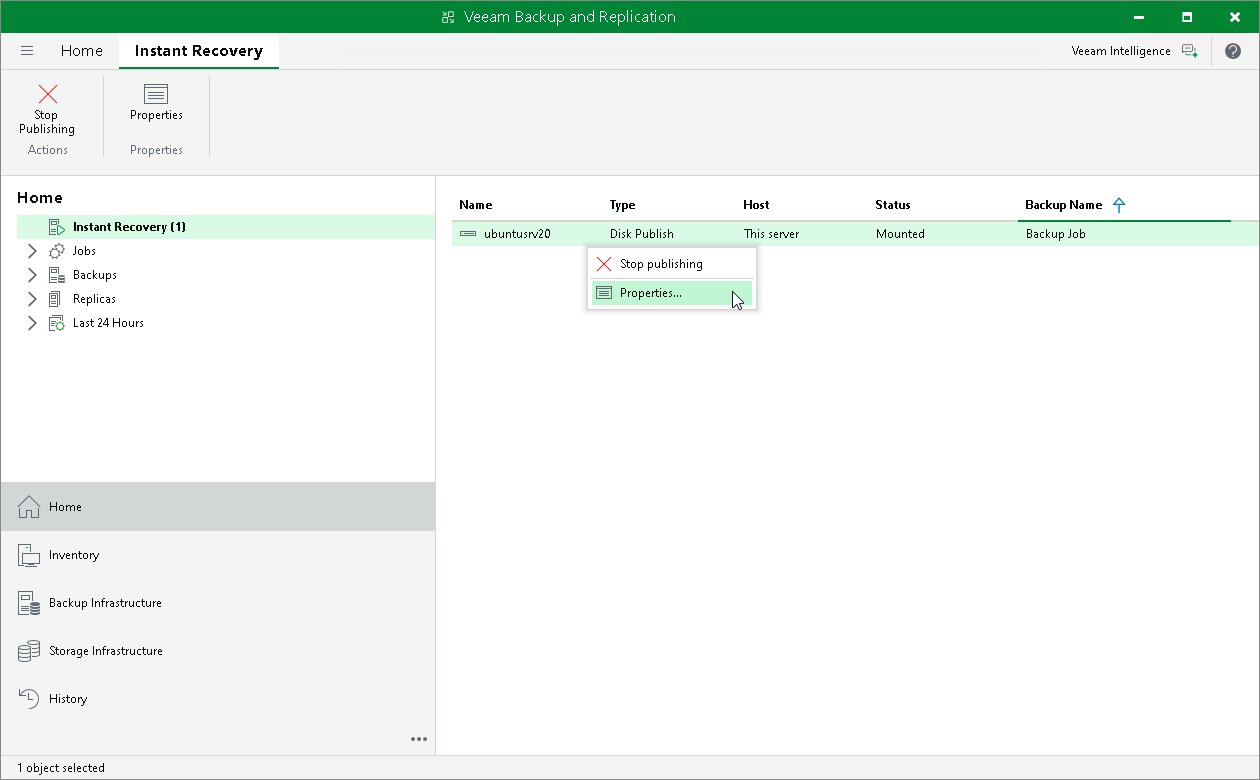This screenshot has height=780, width=1260.
Task: Click the History clock icon
Action: 29,699
